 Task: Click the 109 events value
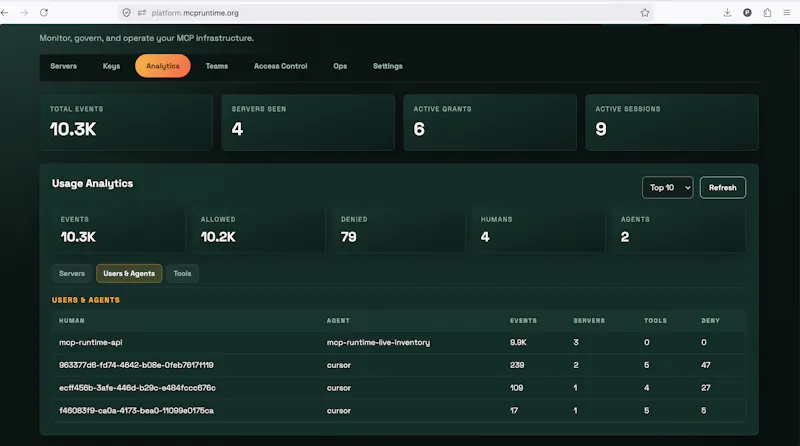pyautogui.click(x=516, y=388)
